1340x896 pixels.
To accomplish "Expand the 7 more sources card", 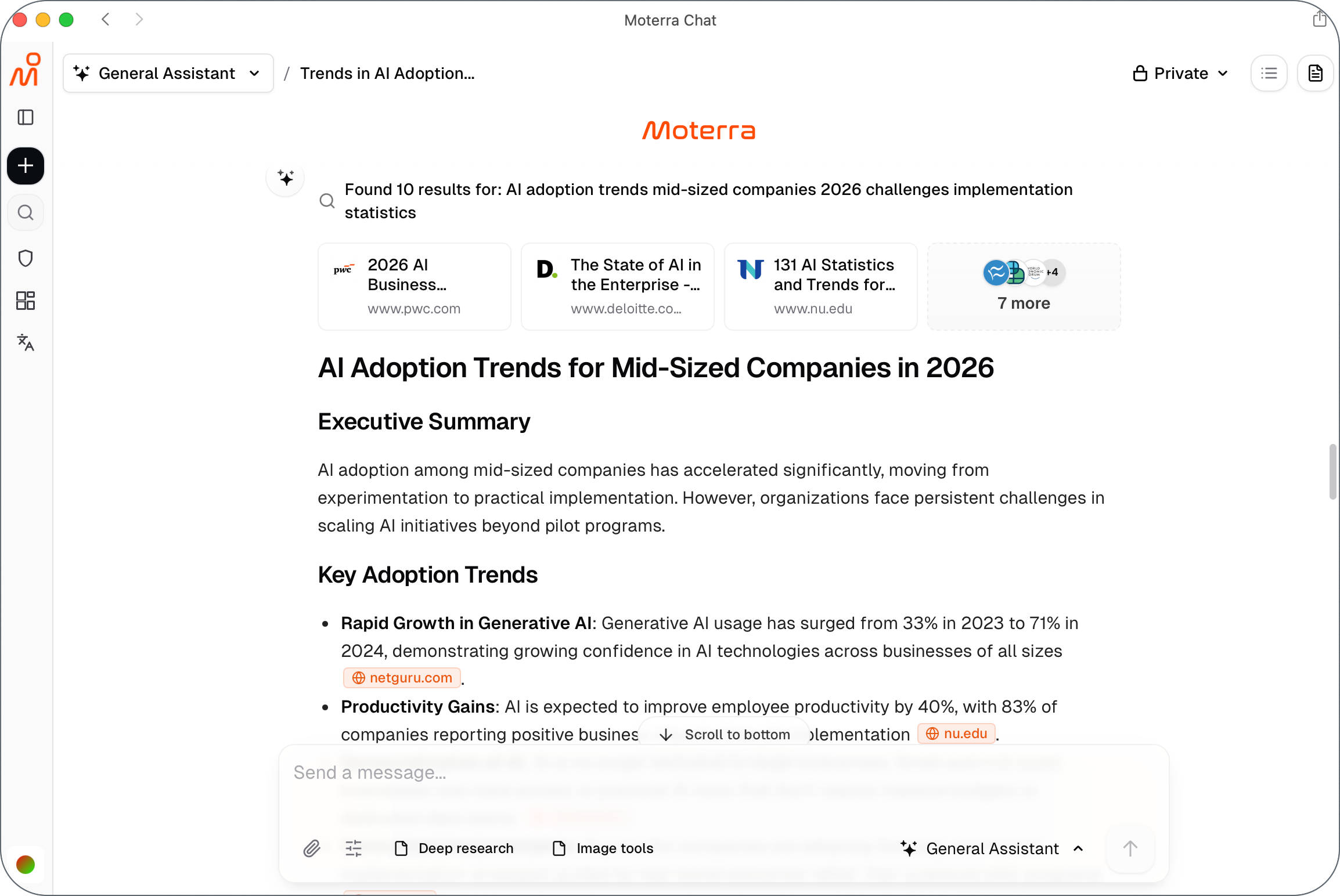I will [x=1024, y=287].
